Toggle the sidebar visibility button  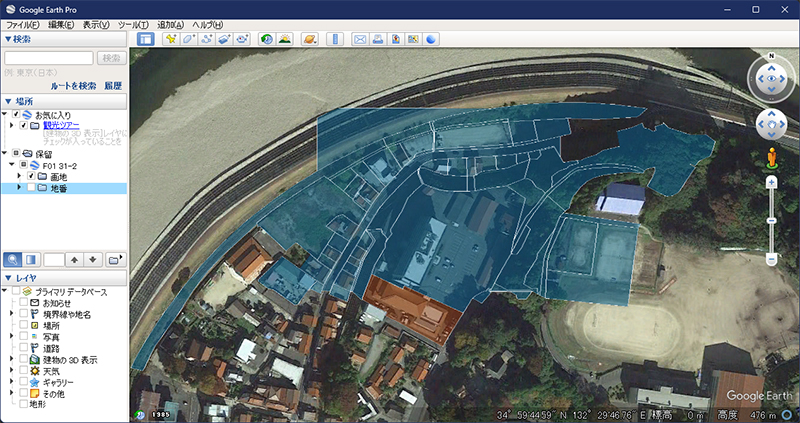[145, 39]
